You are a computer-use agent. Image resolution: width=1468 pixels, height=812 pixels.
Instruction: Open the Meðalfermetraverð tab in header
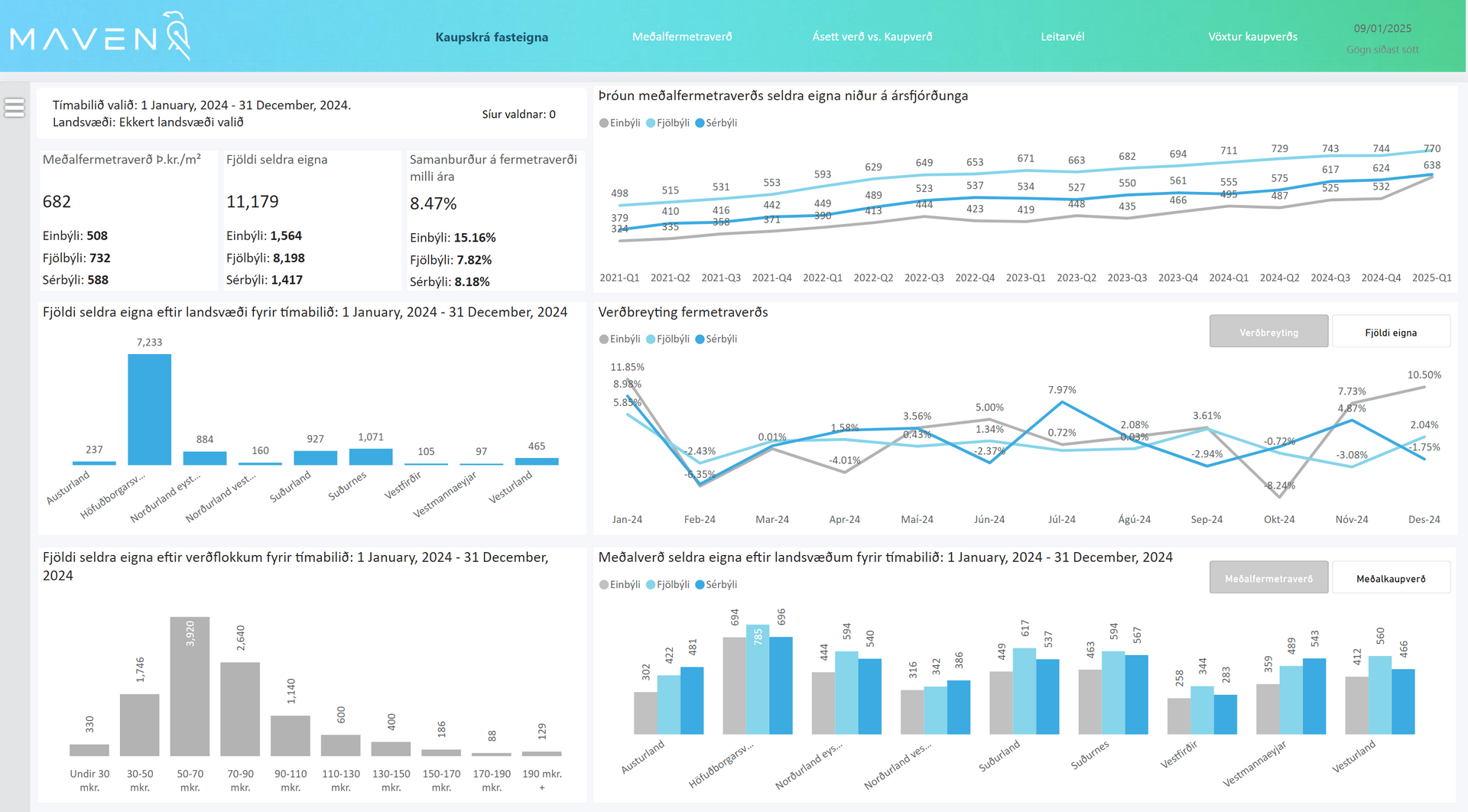[x=682, y=37]
